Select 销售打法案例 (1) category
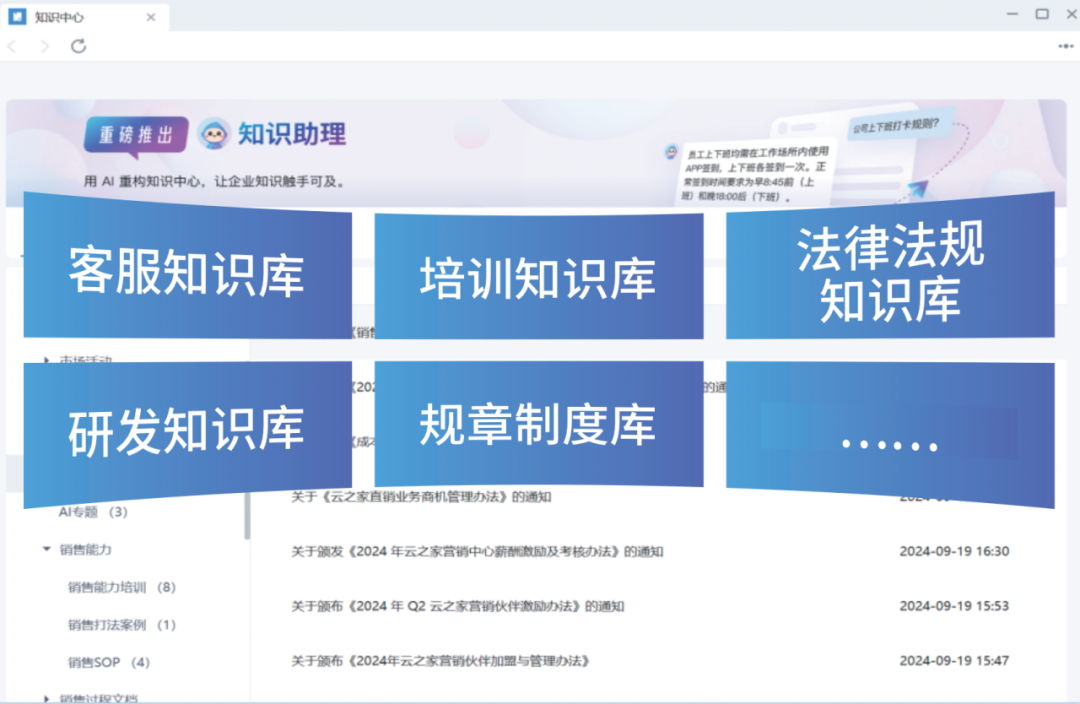Screen dimensions: 1080x704 click(121, 625)
